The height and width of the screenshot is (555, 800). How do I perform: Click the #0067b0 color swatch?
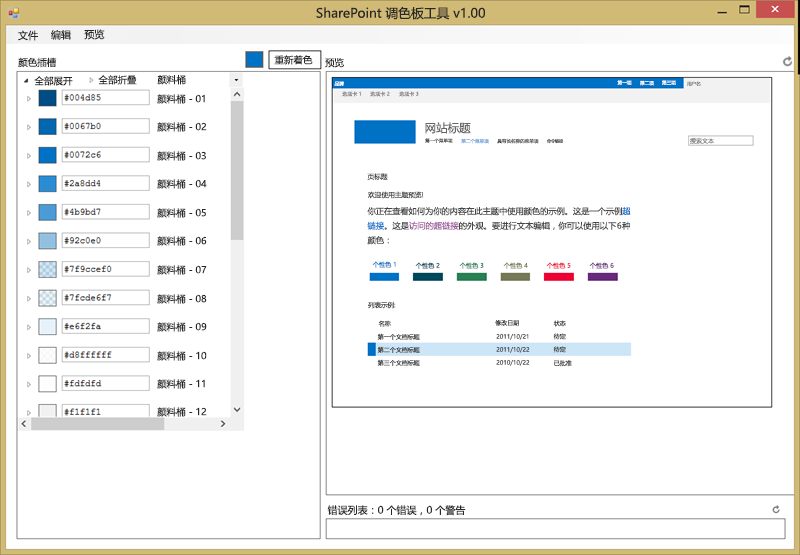(47, 127)
